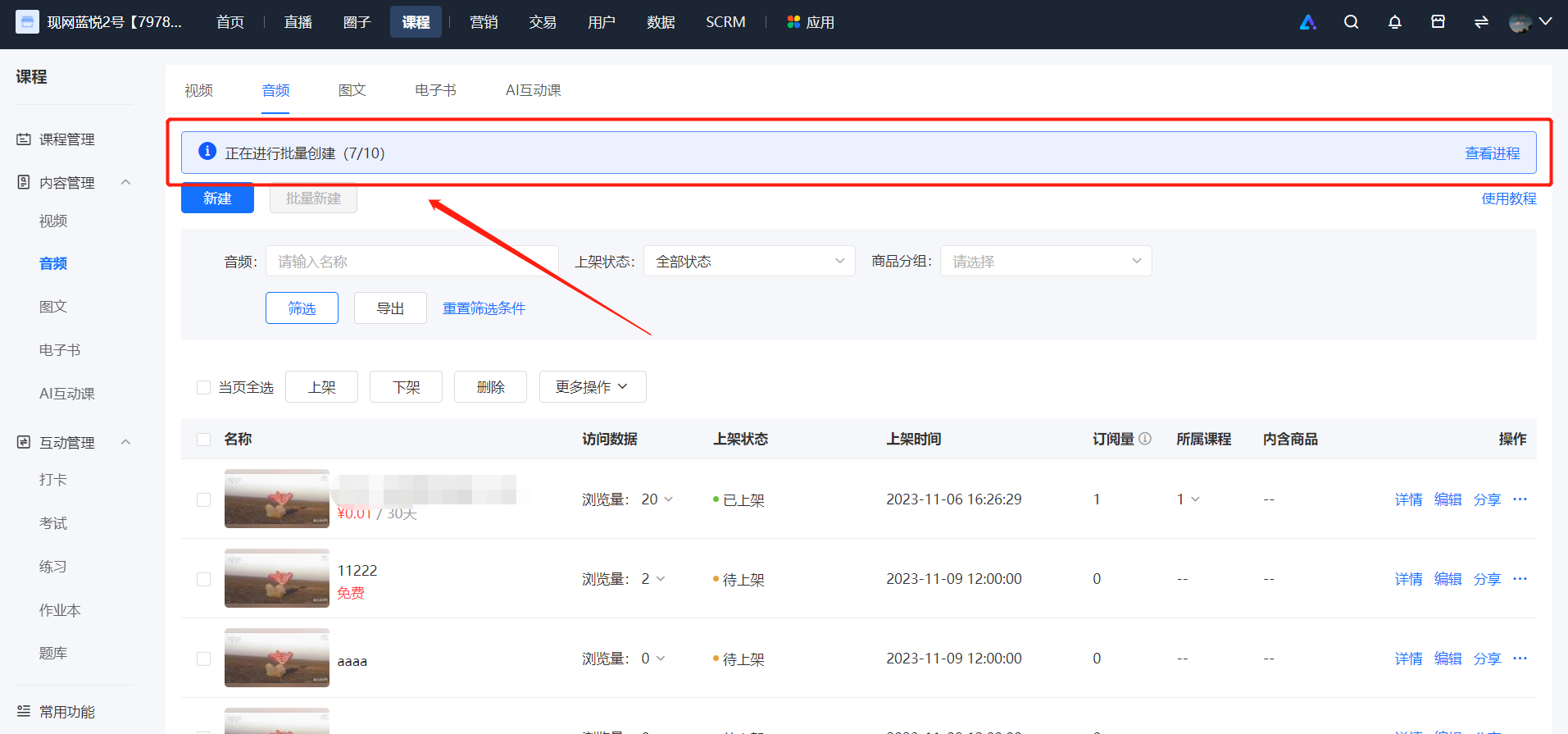Click the switch arrows icon in header
This screenshot has height=734, width=1568.
[1481, 22]
